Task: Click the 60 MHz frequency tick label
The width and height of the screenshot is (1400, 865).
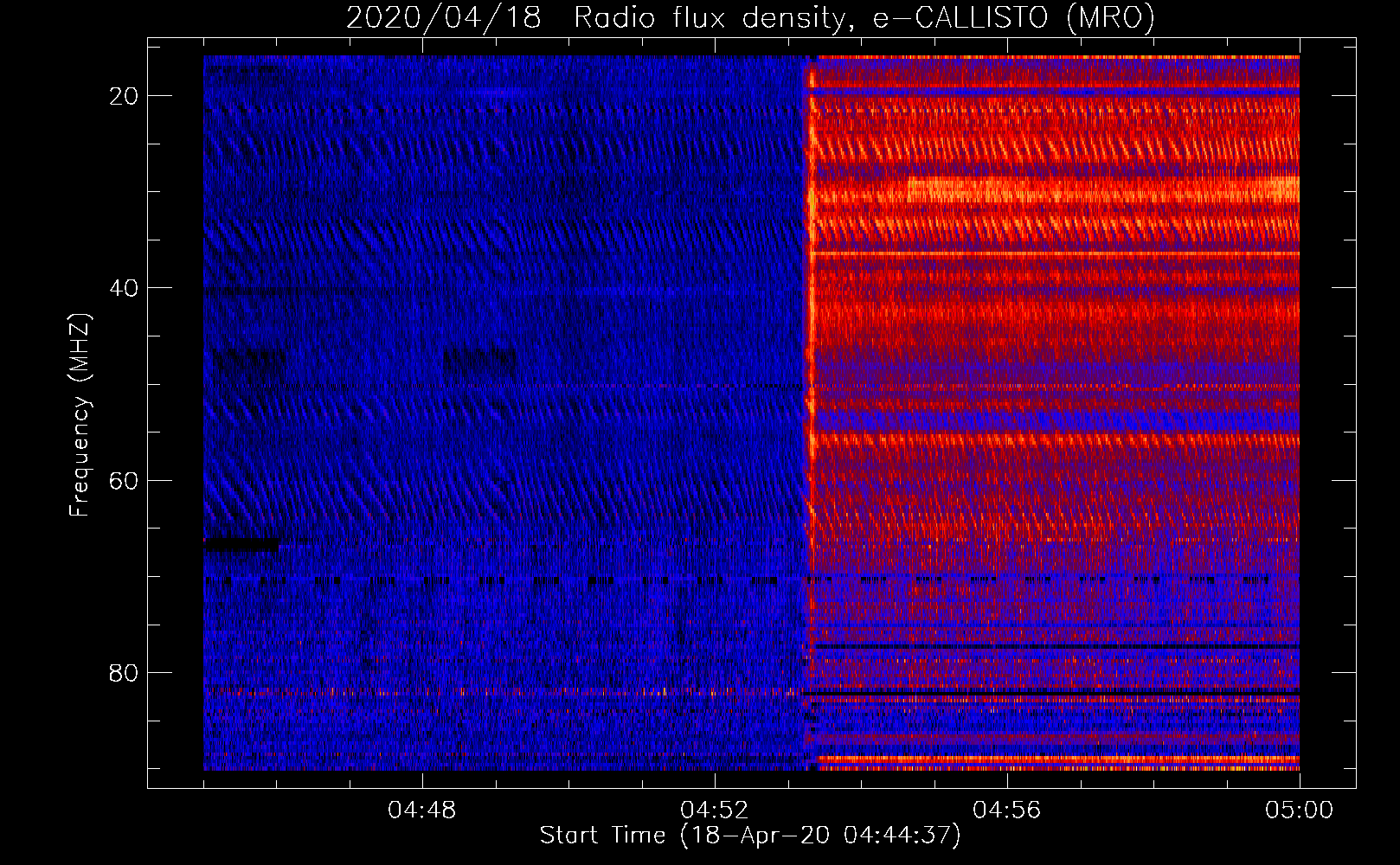Action: pos(124,480)
